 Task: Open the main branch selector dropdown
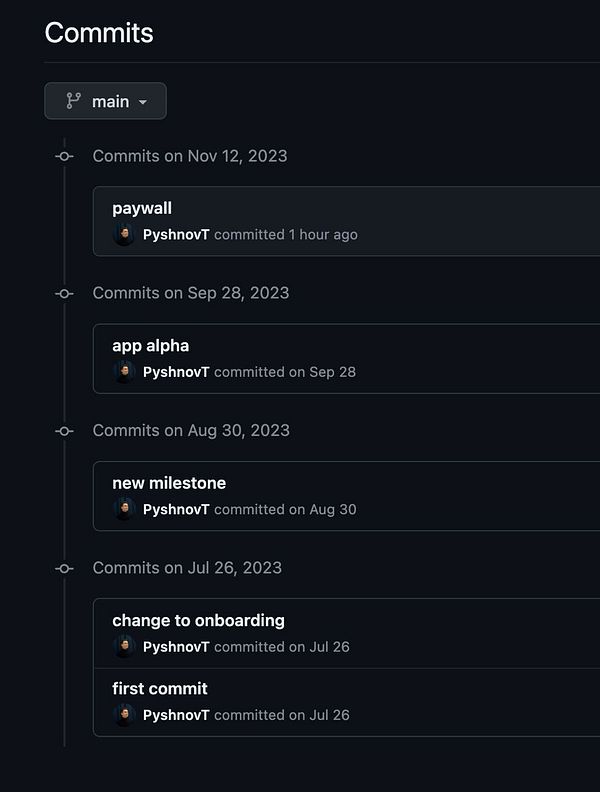click(105, 101)
